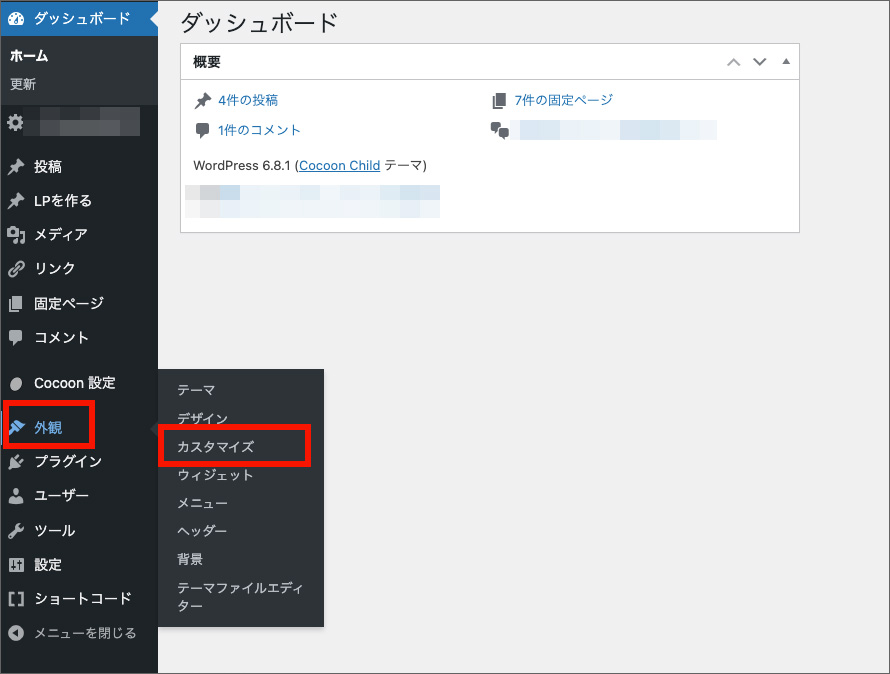Open the 4件の投稿 link
This screenshot has width=890, height=674.
tap(248, 101)
